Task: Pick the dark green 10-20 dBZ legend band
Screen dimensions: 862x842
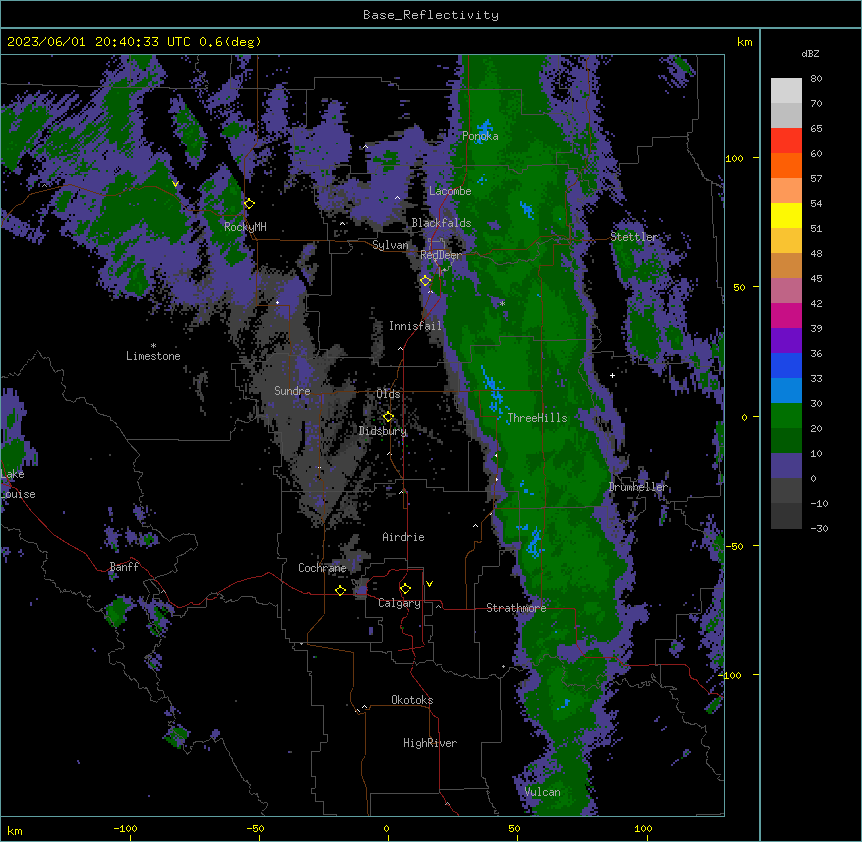Action: [x=786, y=441]
